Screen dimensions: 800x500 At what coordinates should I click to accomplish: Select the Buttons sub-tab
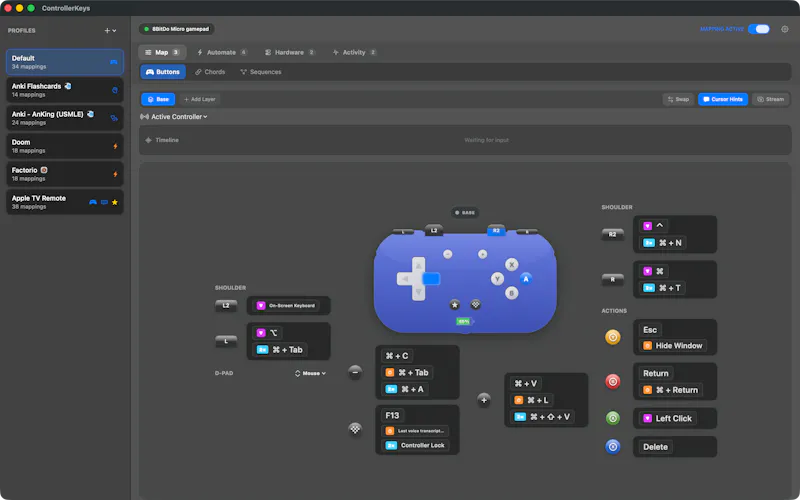click(x=163, y=72)
